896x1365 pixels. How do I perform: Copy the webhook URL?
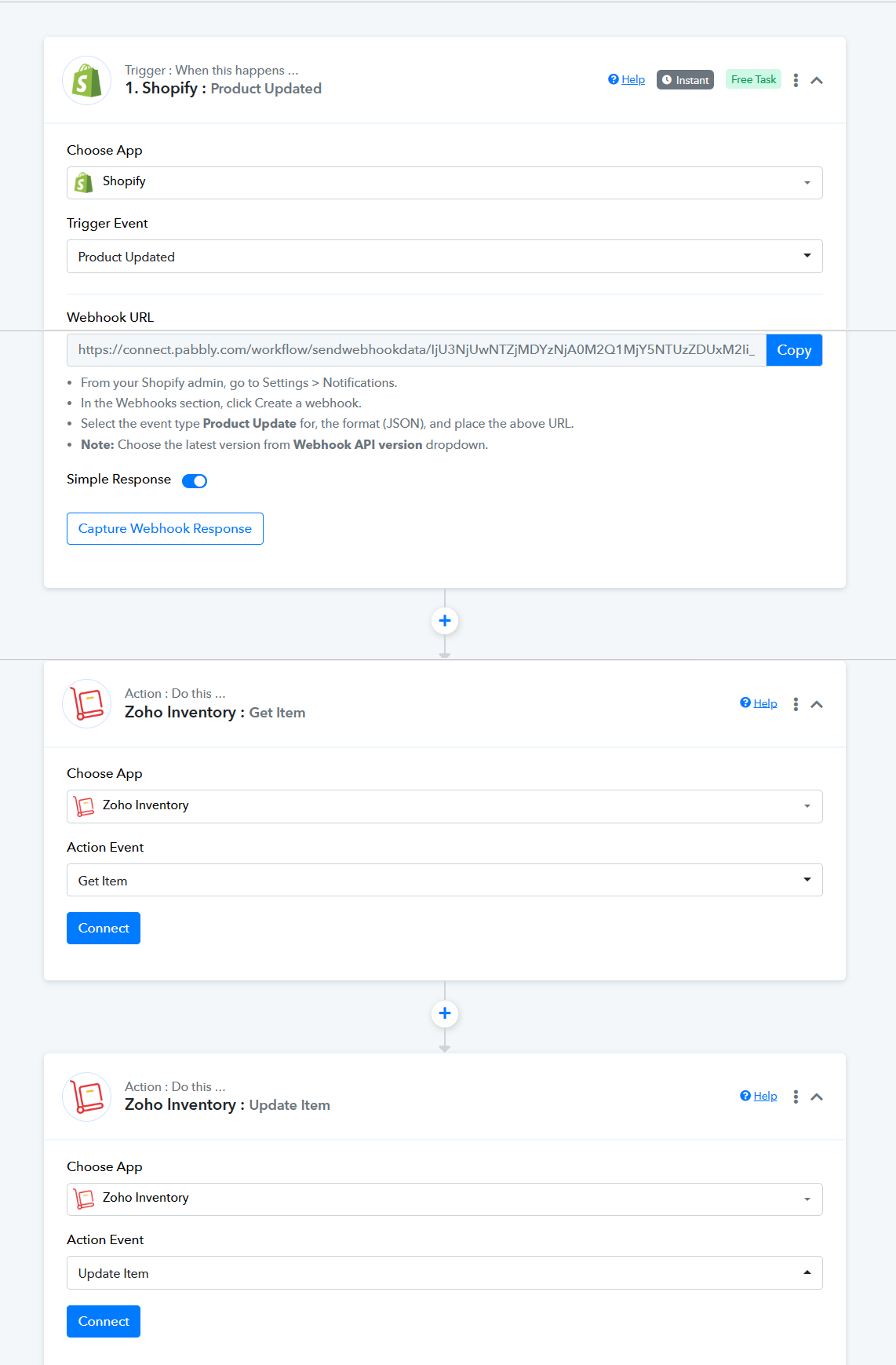pos(794,350)
